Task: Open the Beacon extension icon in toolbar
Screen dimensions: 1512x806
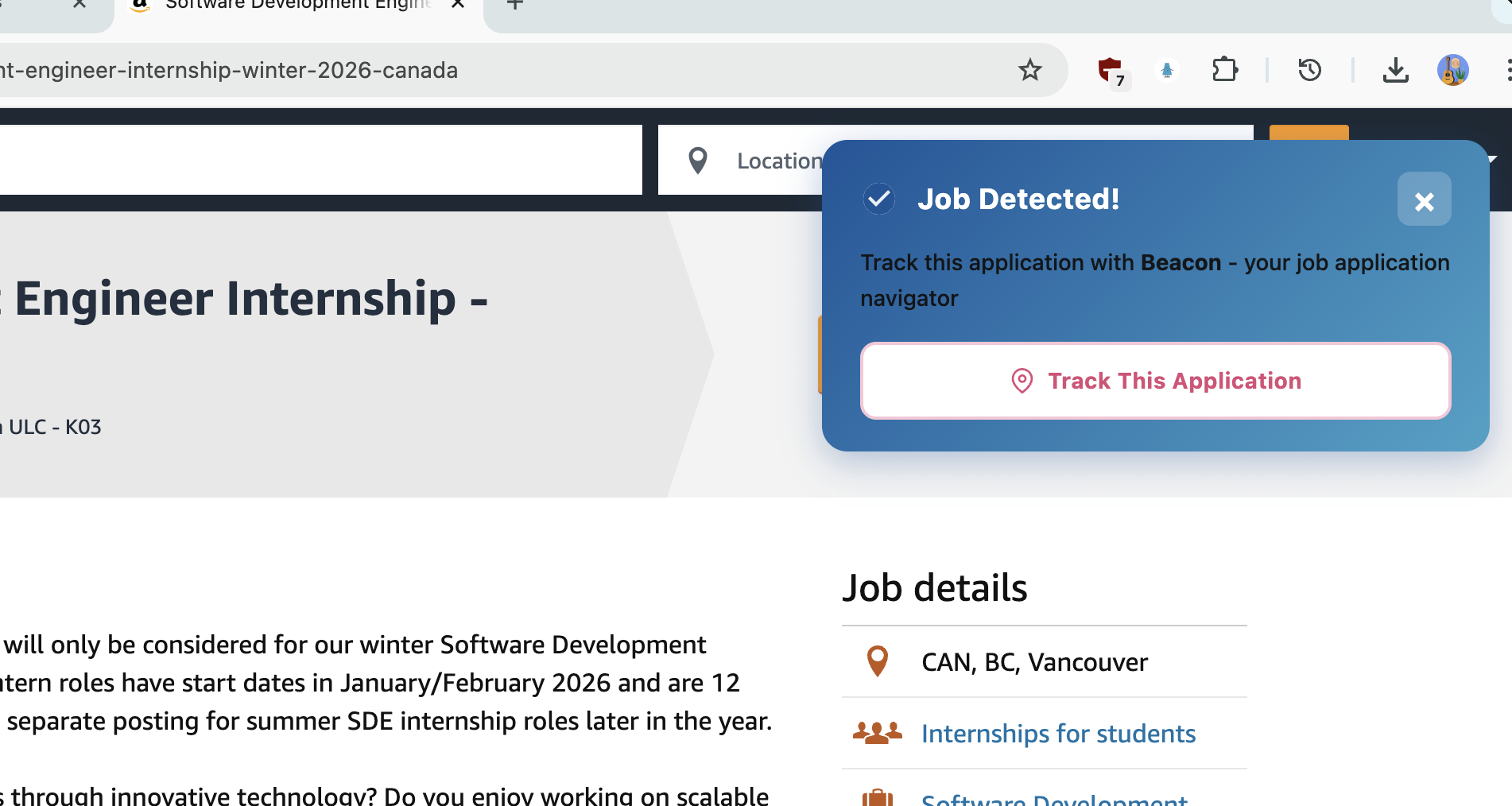Action: point(1167,71)
